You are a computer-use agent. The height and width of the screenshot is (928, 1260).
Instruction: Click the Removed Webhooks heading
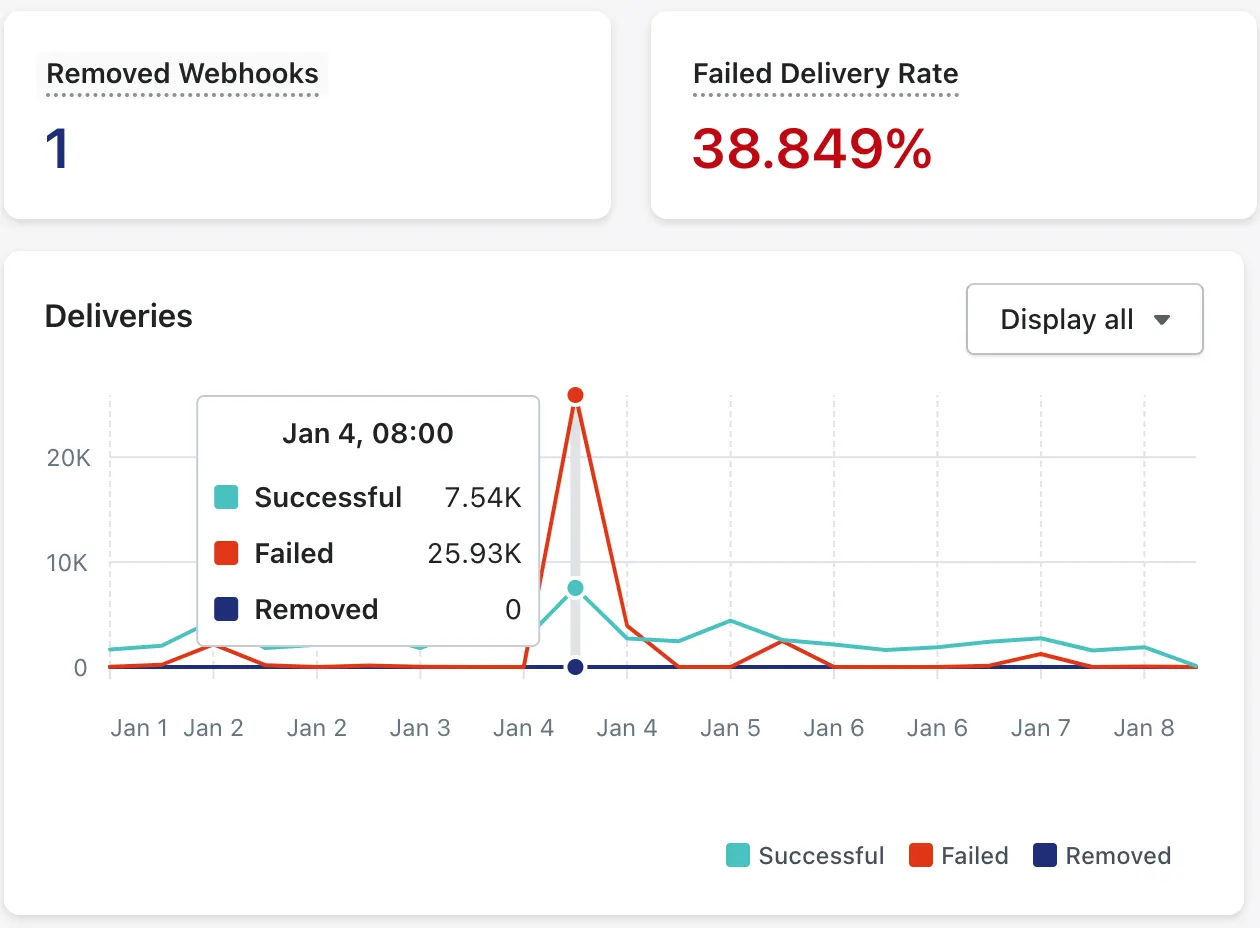(182, 74)
